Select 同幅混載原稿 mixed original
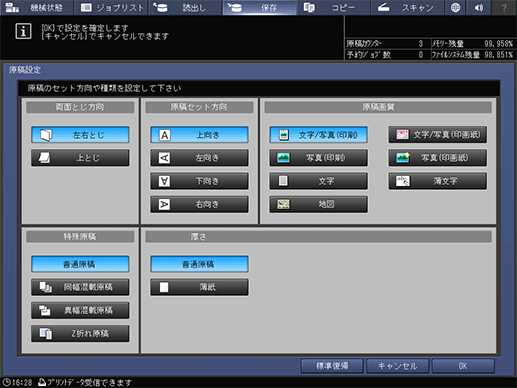Viewport: 517px width, 388px height. coord(80,287)
